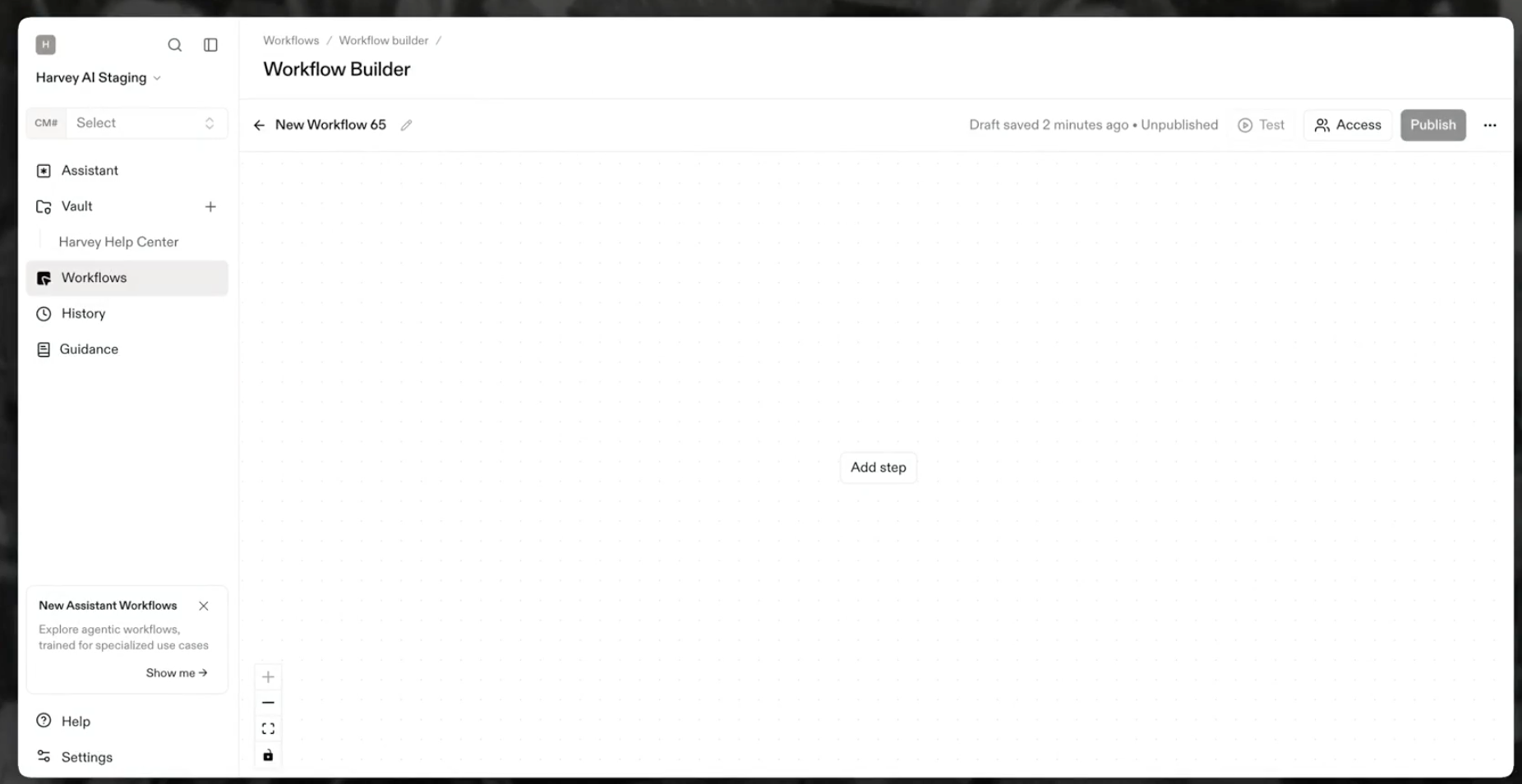Open the Assistant page from sidebar
The width and height of the screenshot is (1522, 784).
point(90,171)
